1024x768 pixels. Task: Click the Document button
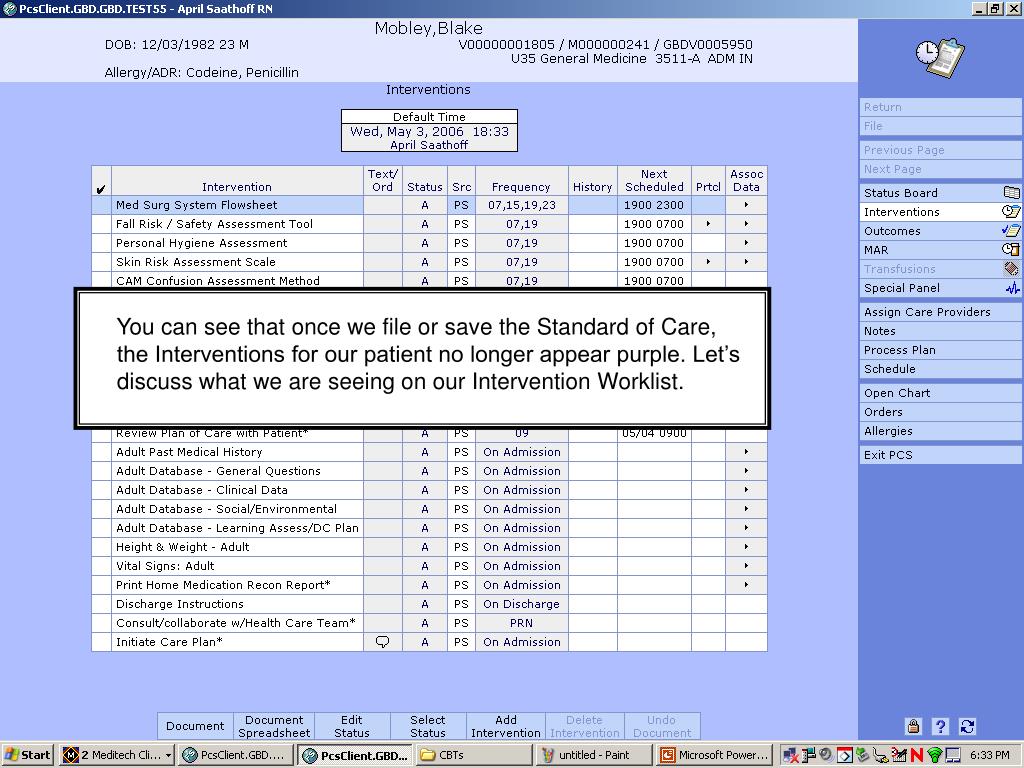click(x=195, y=726)
